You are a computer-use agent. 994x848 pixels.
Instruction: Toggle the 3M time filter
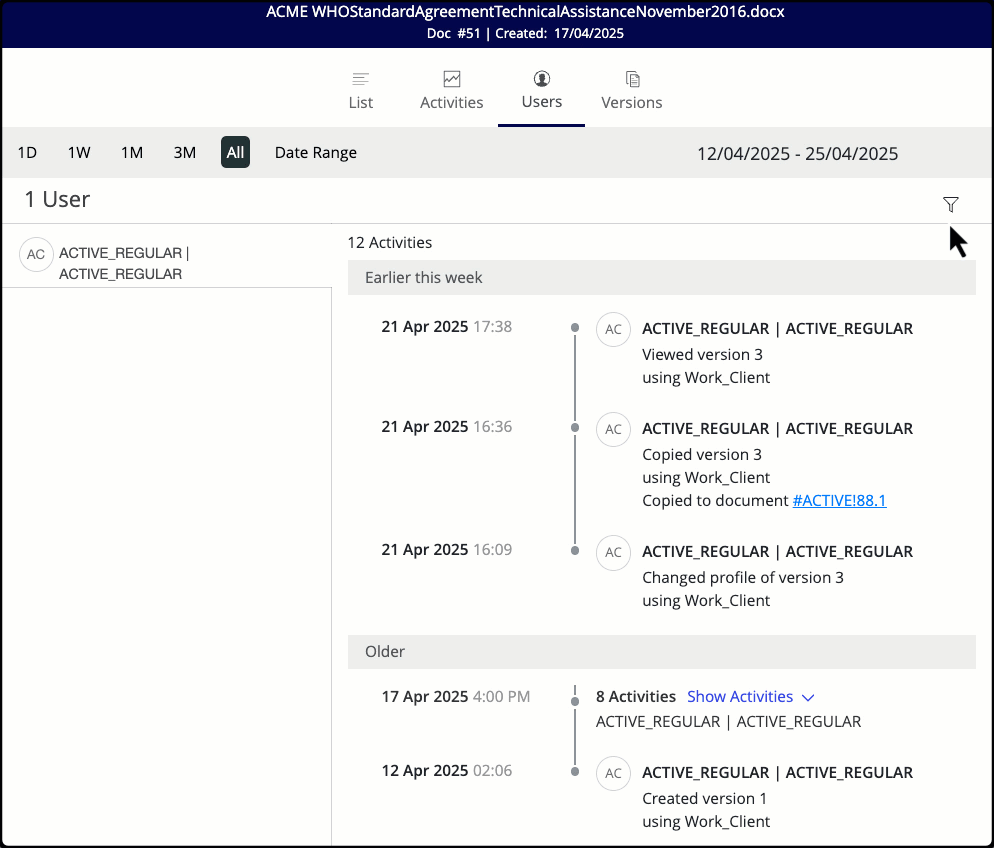(184, 152)
